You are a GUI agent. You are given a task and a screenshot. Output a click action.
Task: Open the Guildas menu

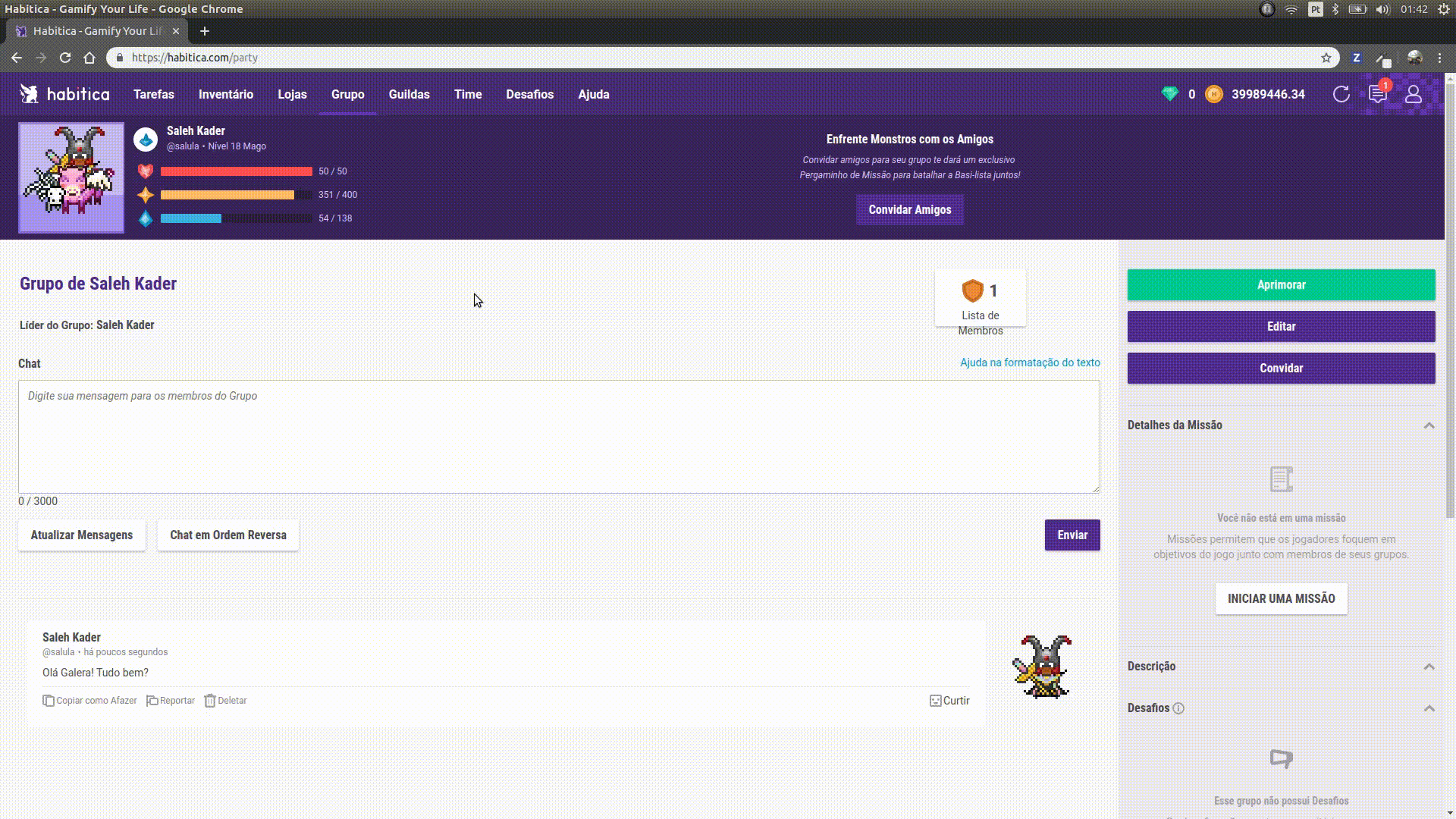[x=409, y=94]
